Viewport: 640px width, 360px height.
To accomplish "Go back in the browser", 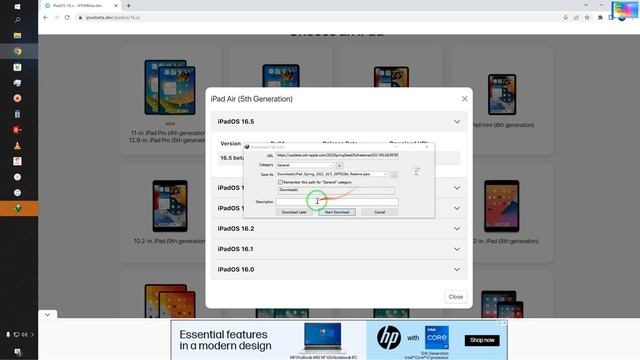I will click(45, 18).
